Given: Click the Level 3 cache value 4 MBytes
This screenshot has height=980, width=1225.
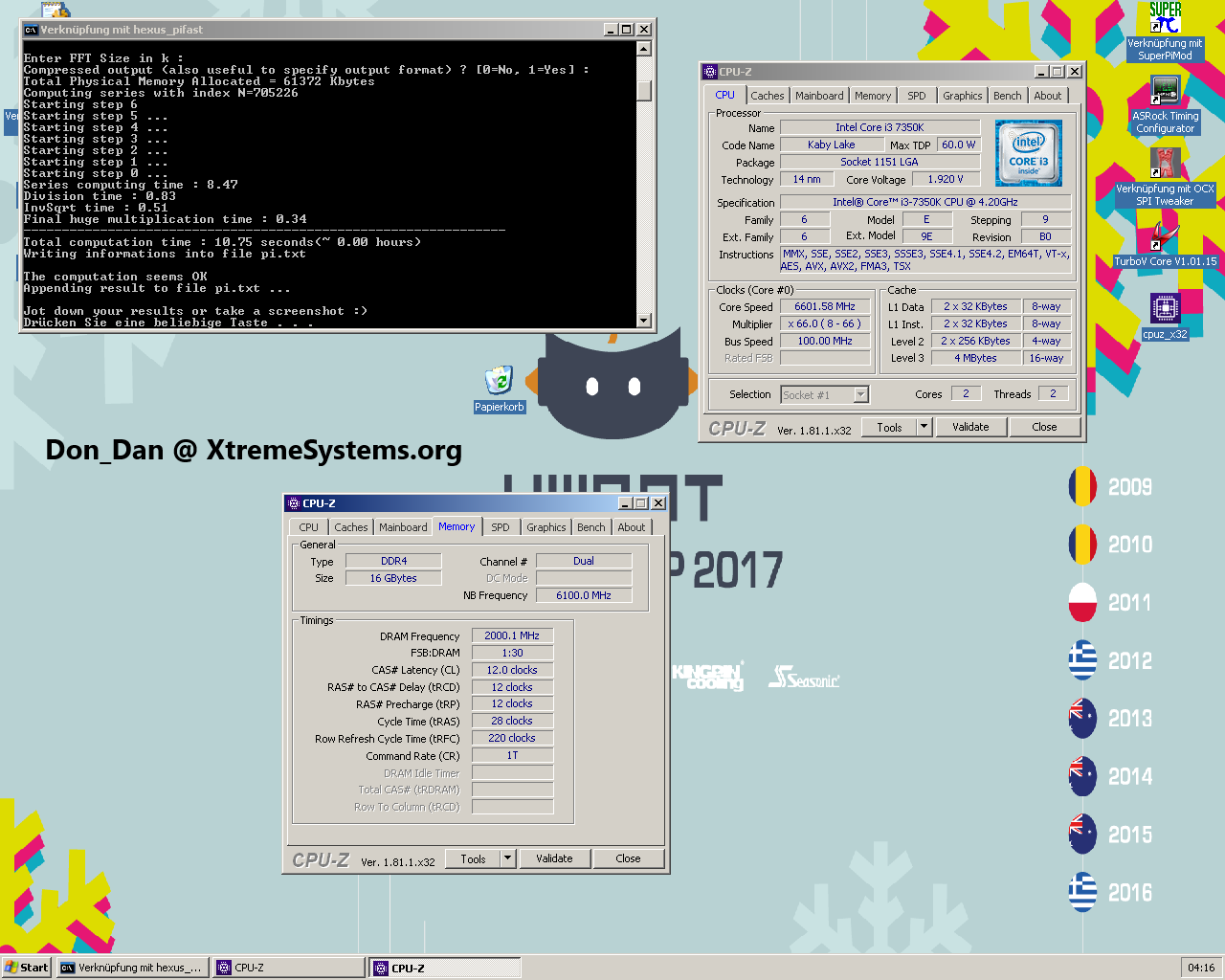Looking at the screenshot, I should [975, 358].
